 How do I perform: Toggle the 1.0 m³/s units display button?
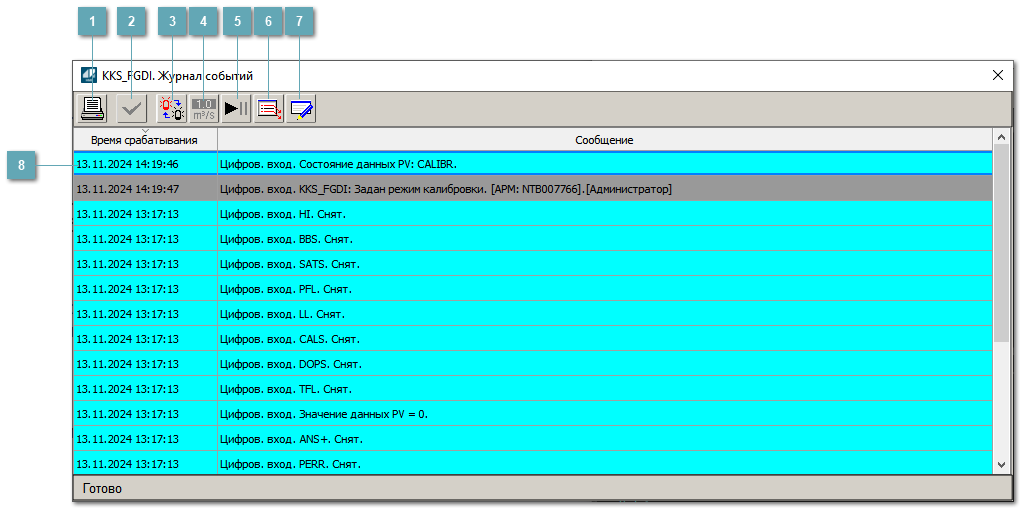(204, 108)
